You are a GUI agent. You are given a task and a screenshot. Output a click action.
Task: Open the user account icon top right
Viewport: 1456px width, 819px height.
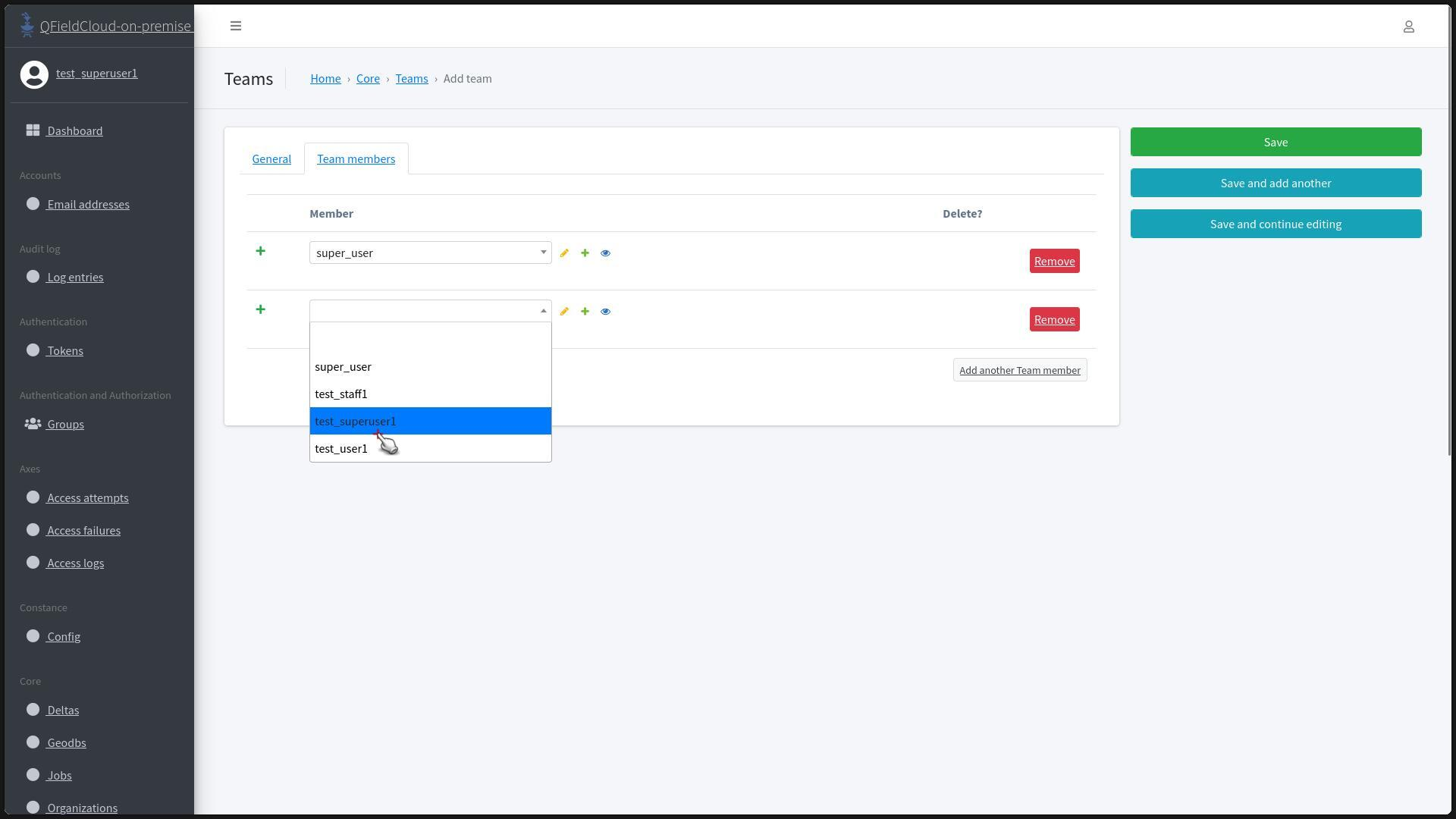1408,27
